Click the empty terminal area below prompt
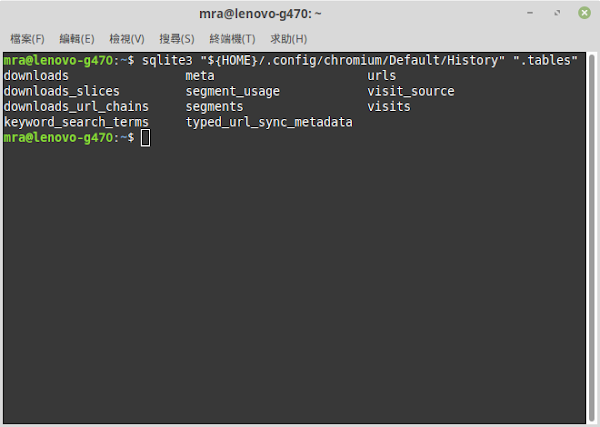Screen dimensions: 600x427 point(295,283)
